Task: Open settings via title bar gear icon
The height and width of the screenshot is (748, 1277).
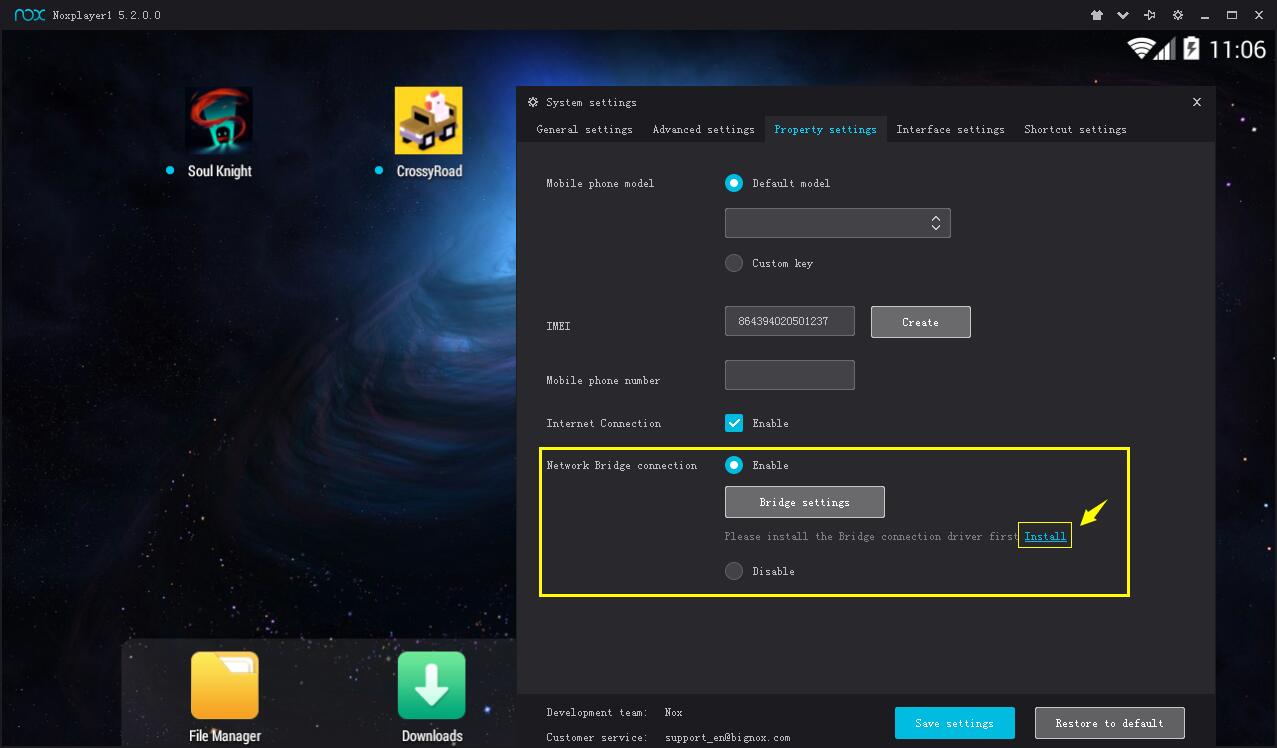Action: pos(1178,15)
